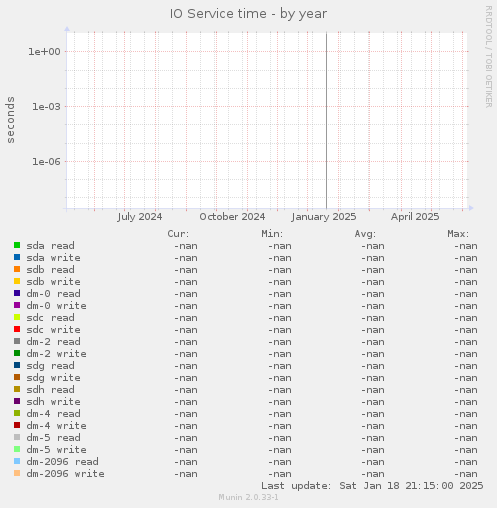
Task: Click the dm-4 read legend label
Action: point(53,414)
